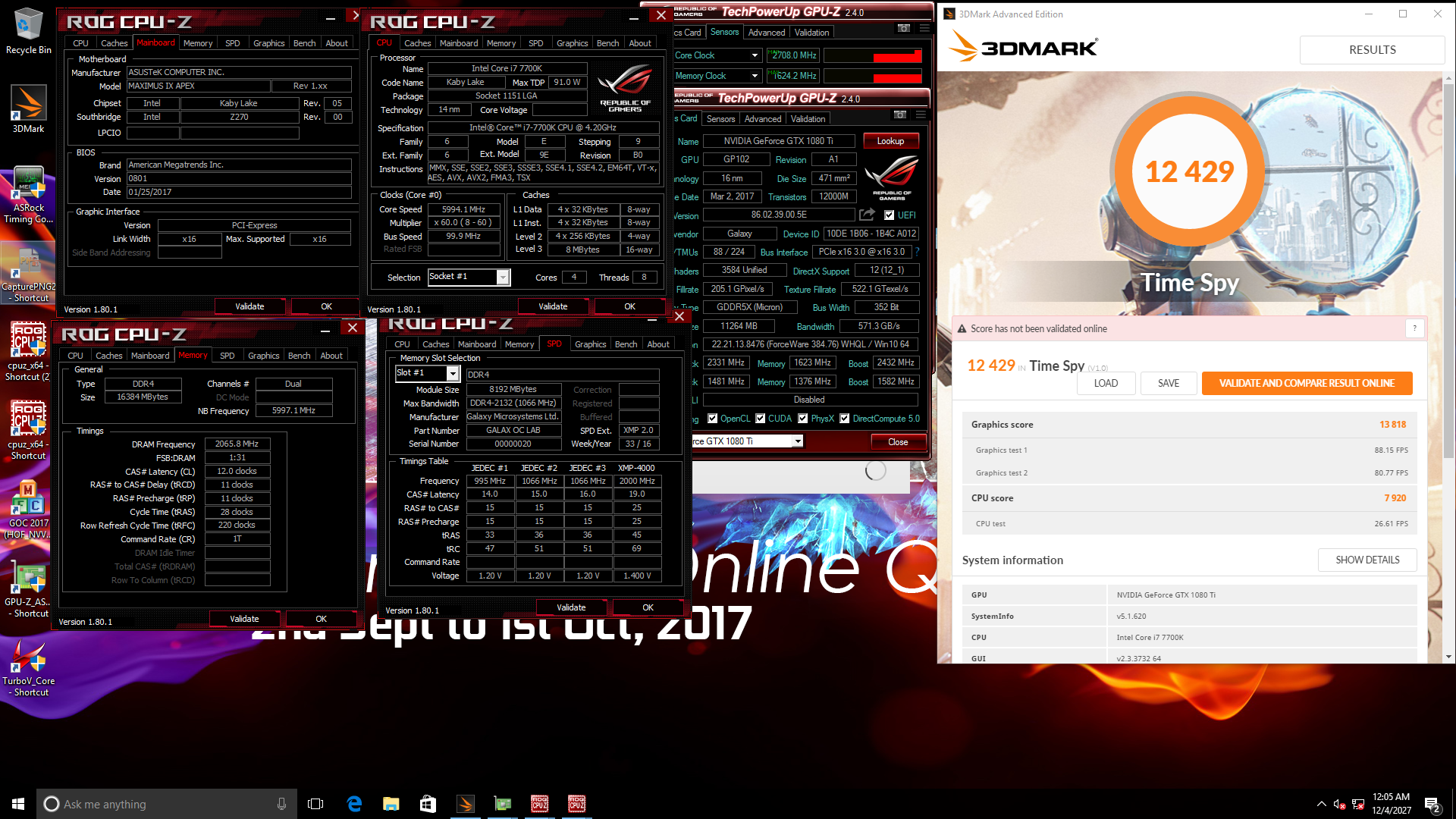Click the Core Clock red sensor graph
1456x819 pixels.
(873, 55)
